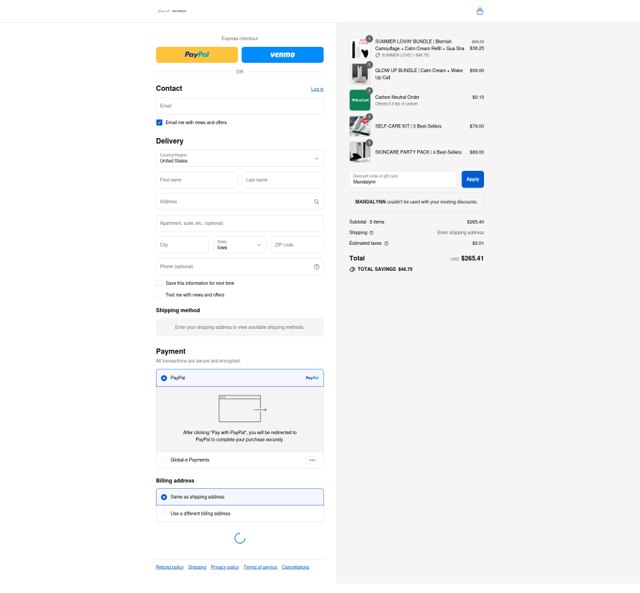Click the Address search magnifier icon

(316, 202)
